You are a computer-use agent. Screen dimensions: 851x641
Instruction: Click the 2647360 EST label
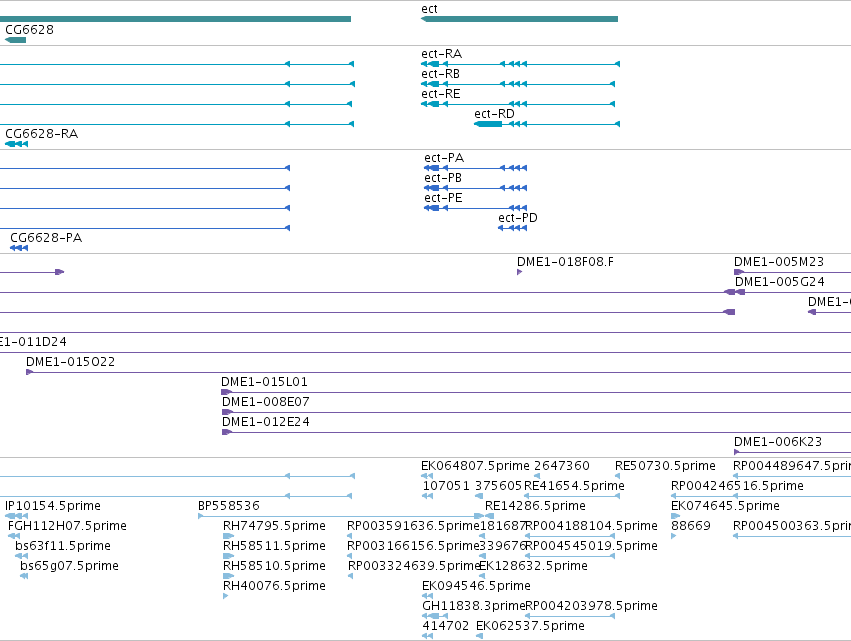click(x=562, y=466)
